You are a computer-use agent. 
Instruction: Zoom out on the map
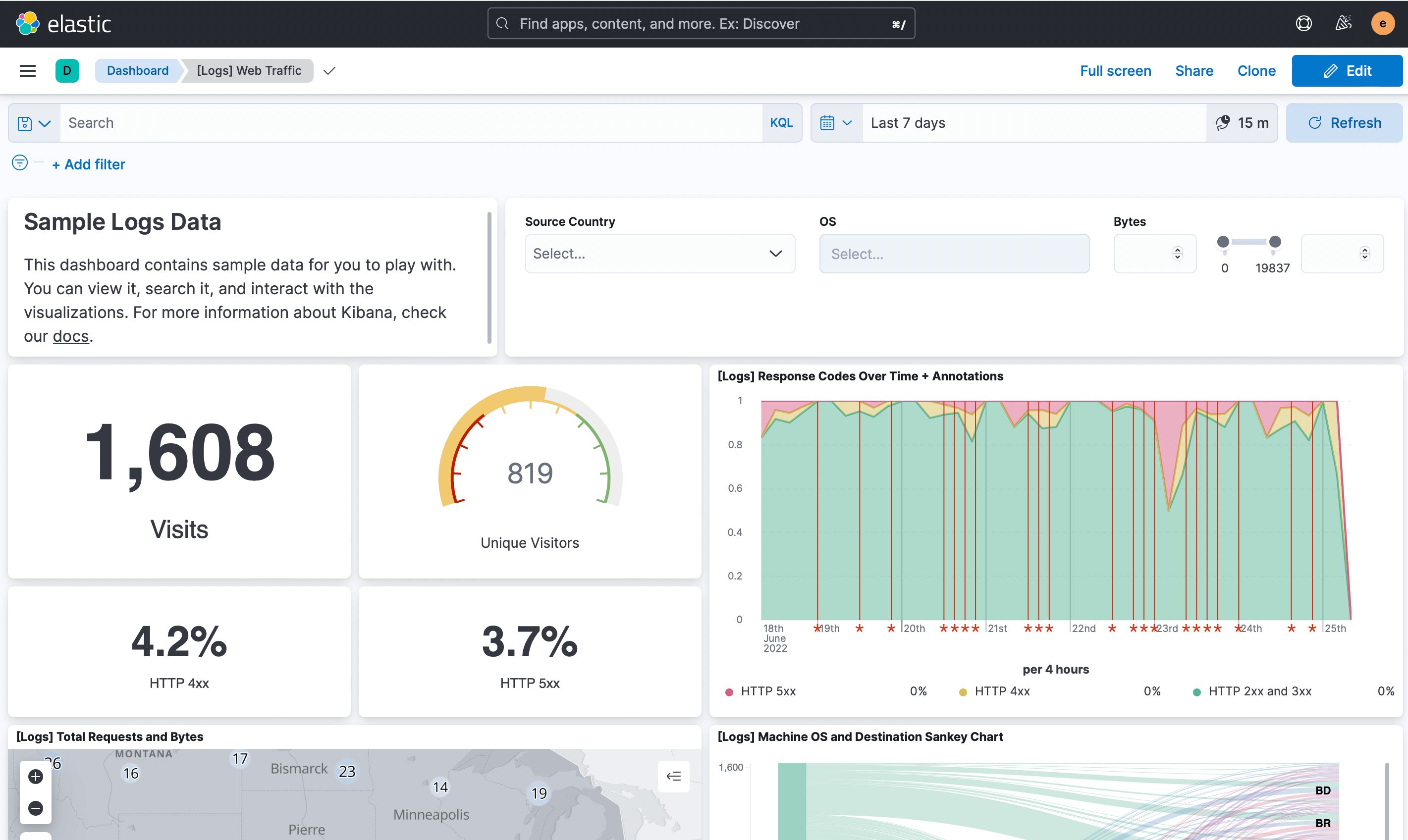coord(36,808)
